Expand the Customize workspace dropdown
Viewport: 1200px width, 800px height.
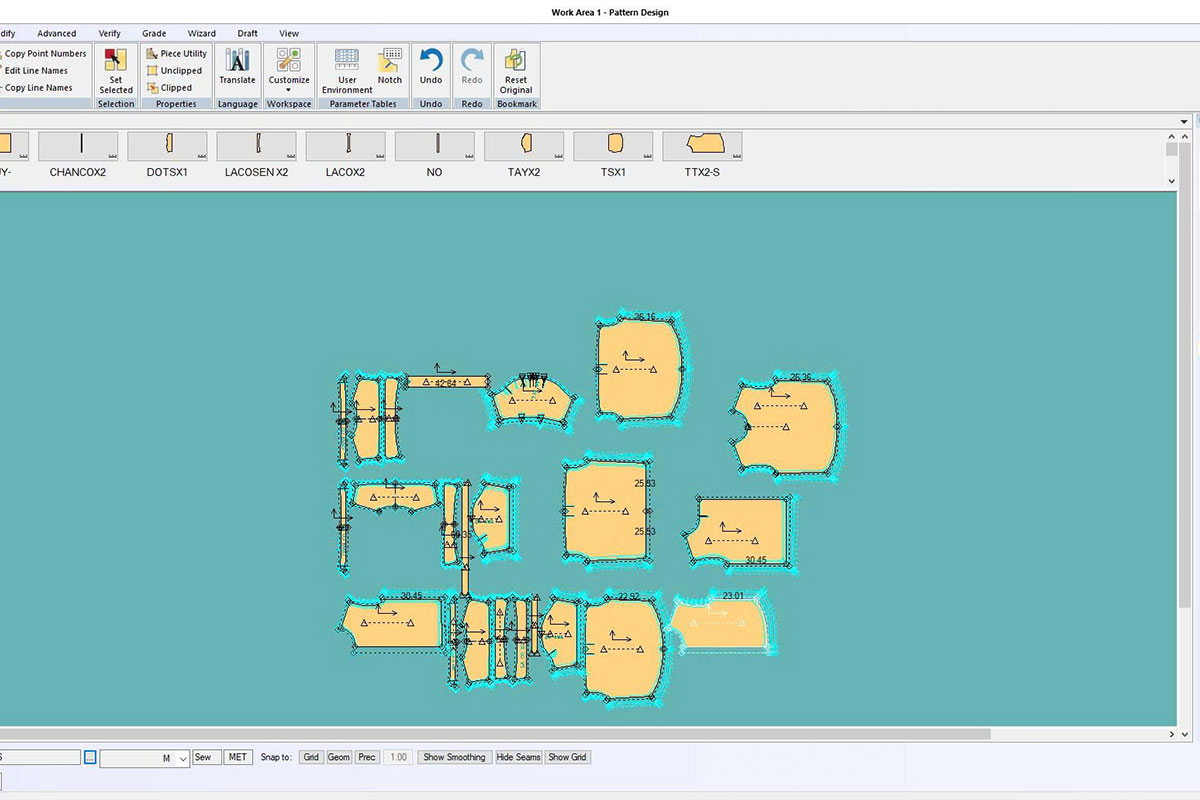pyautogui.click(x=289, y=90)
